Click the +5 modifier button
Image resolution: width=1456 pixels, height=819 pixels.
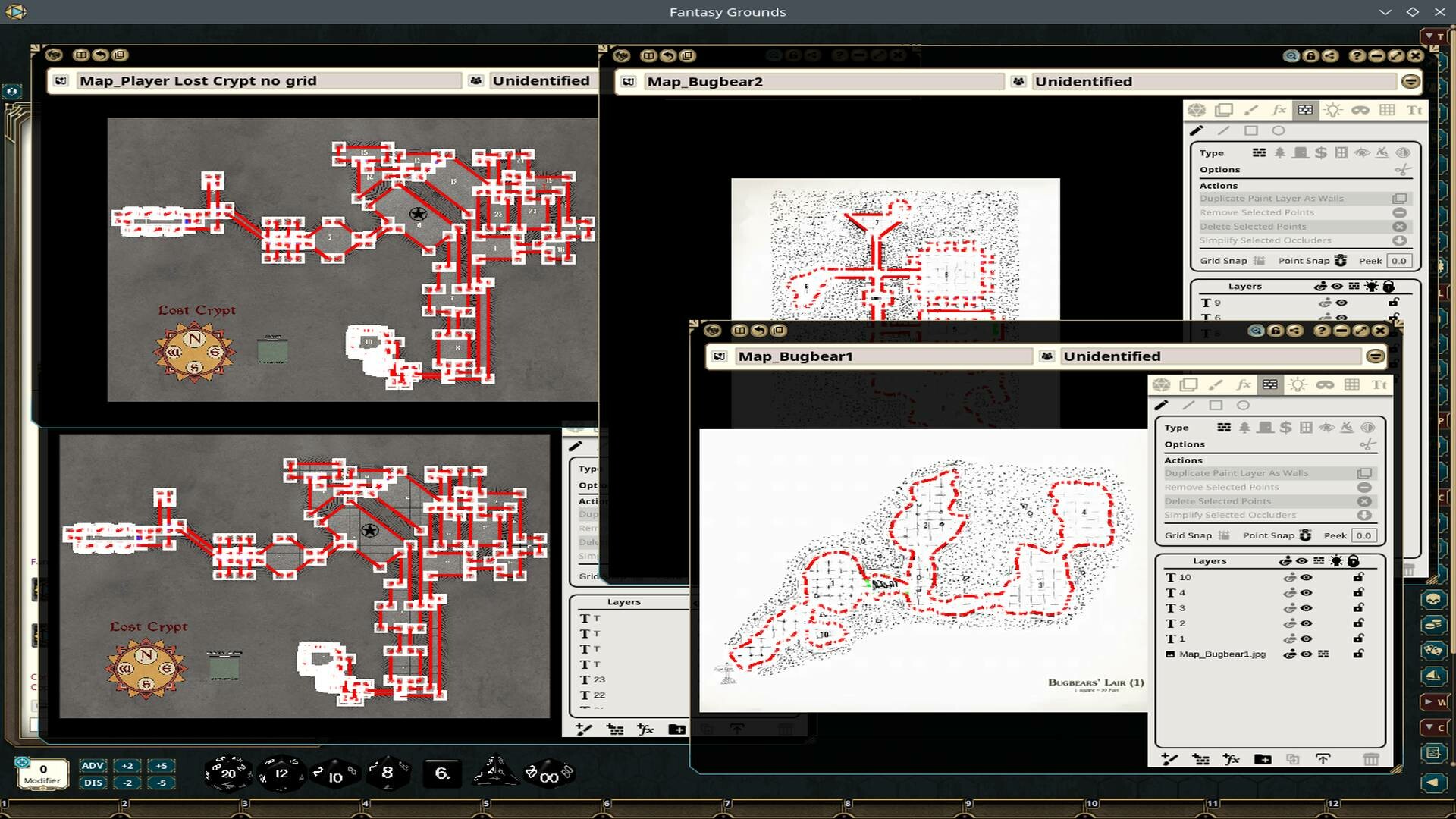[160, 766]
